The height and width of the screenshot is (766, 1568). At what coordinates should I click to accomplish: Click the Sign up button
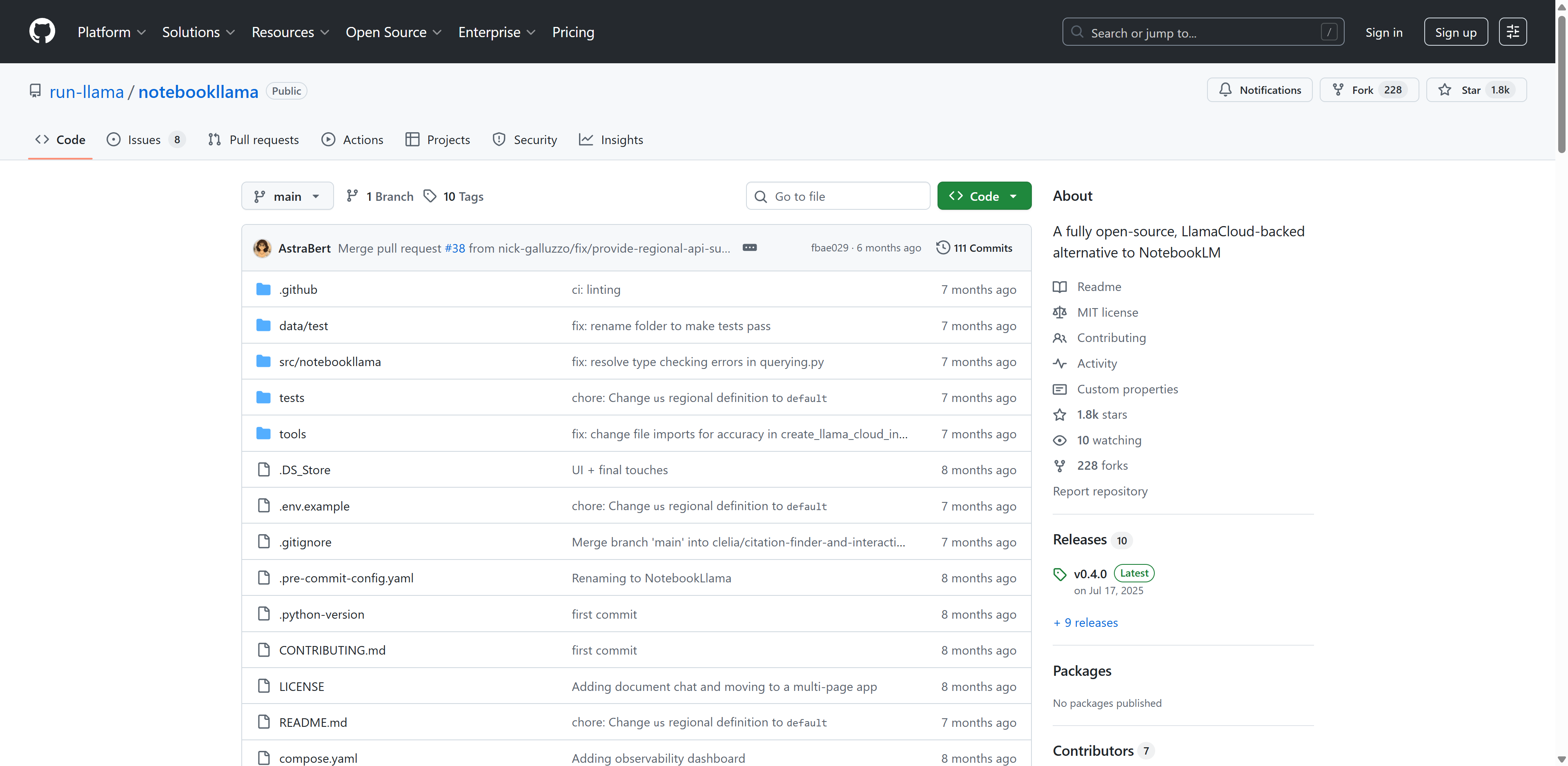[x=1455, y=32]
